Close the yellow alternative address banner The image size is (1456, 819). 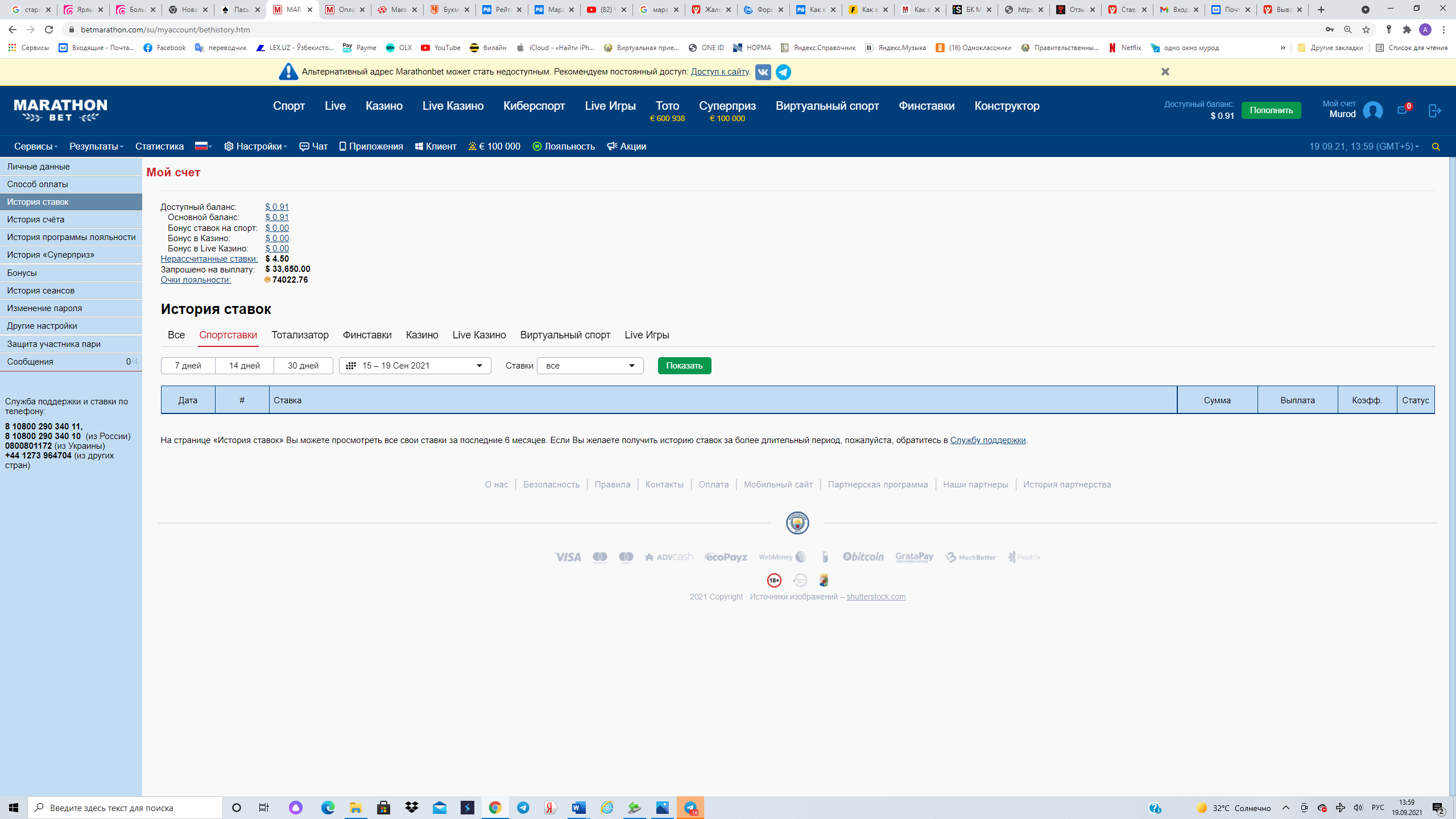(1165, 72)
